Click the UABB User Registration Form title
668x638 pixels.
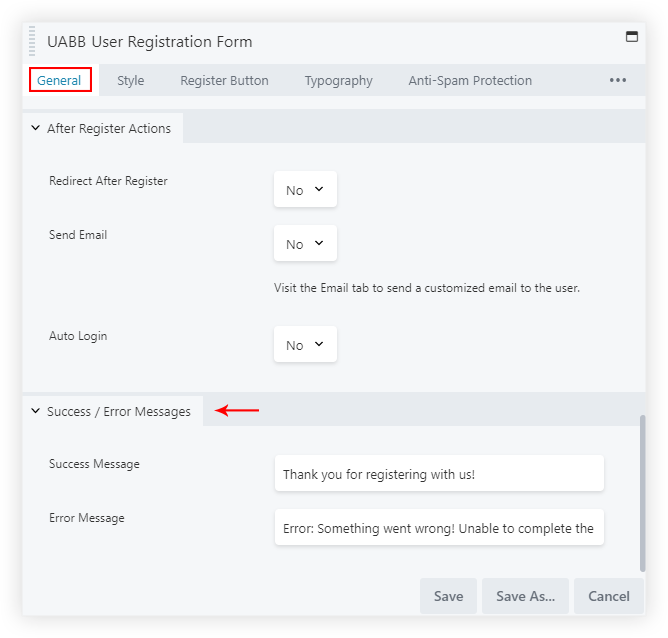point(150,42)
